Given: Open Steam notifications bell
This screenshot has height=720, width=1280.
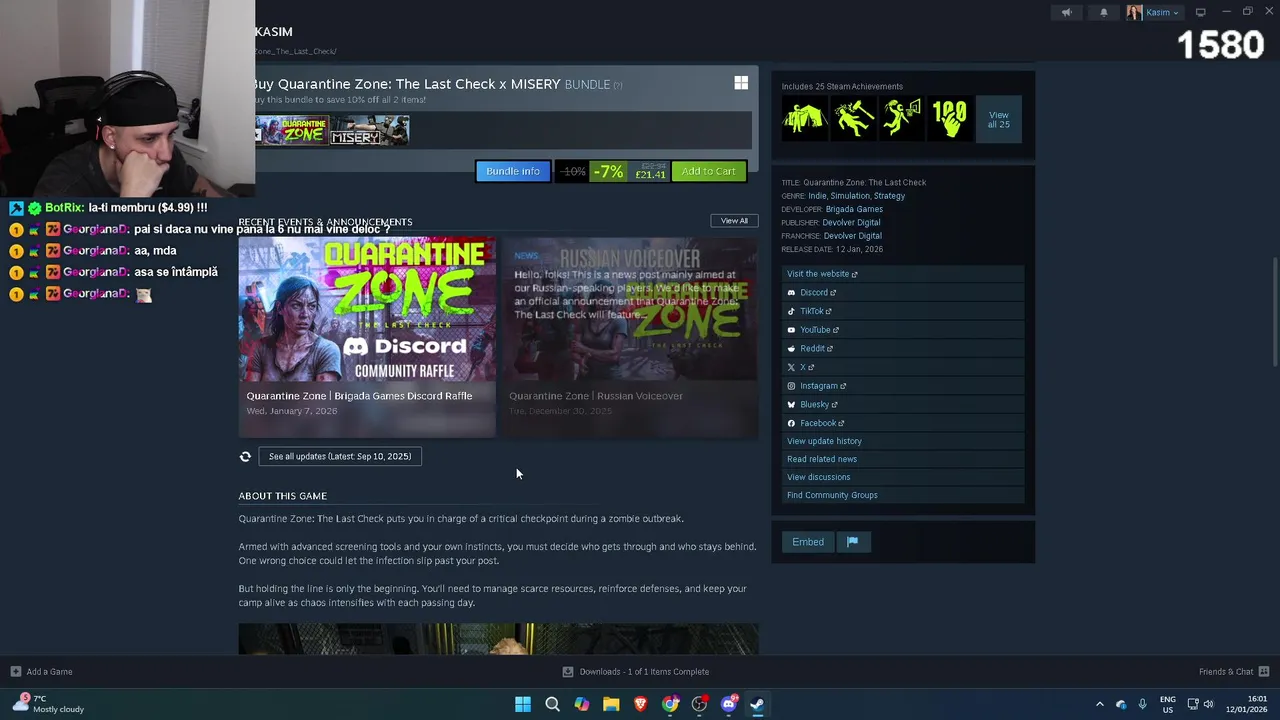Looking at the screenshot, I should pyautogui.click(x=1104, y=12).
